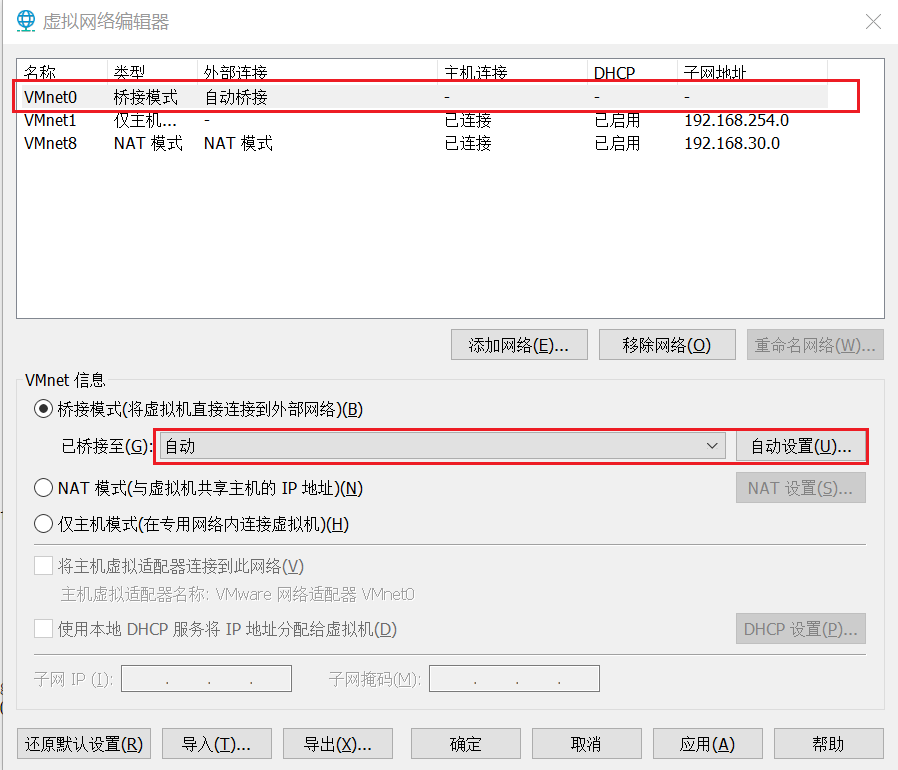
Task: Click subnet address 192.168.254.0 cell
Action: click(736, 120)
